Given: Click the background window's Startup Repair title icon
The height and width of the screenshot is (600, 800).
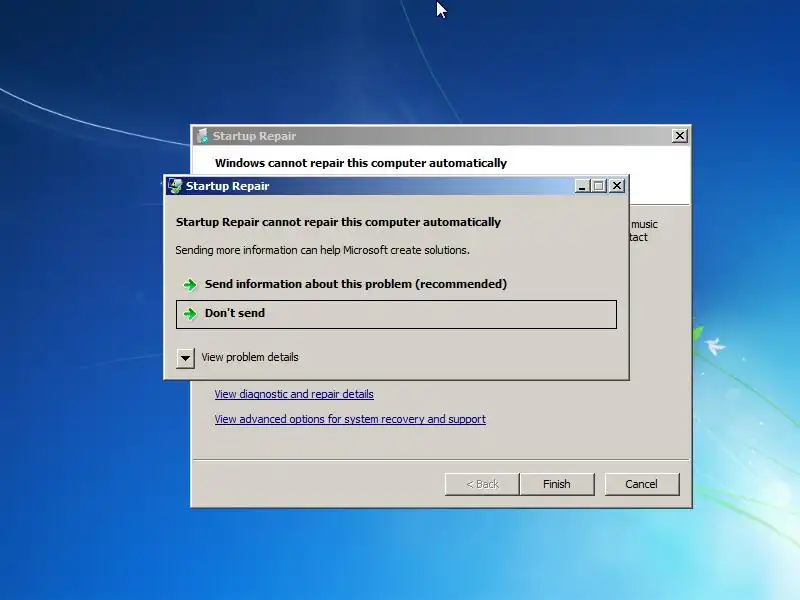Looking at the screenshot, I should [x=203, y=136].
